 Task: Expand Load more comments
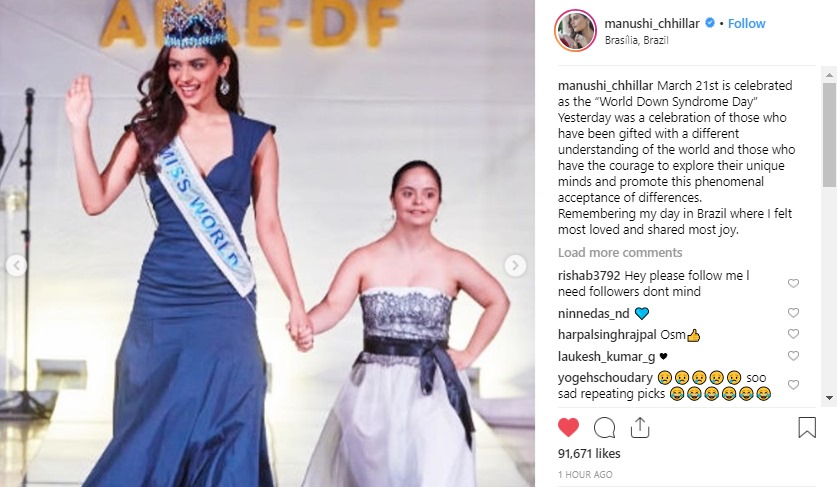click(620, 253)
